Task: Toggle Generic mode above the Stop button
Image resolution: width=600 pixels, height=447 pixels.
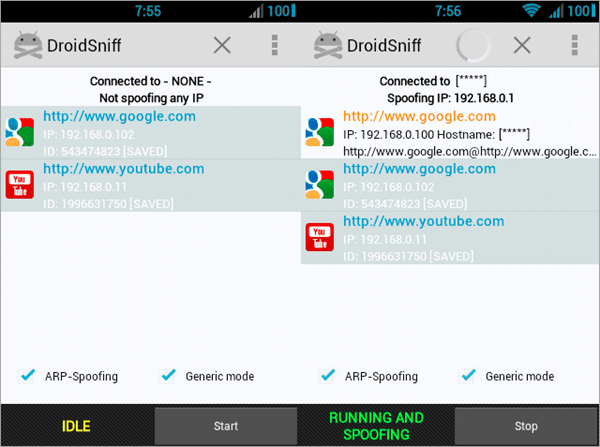Action: coord(468,376)
